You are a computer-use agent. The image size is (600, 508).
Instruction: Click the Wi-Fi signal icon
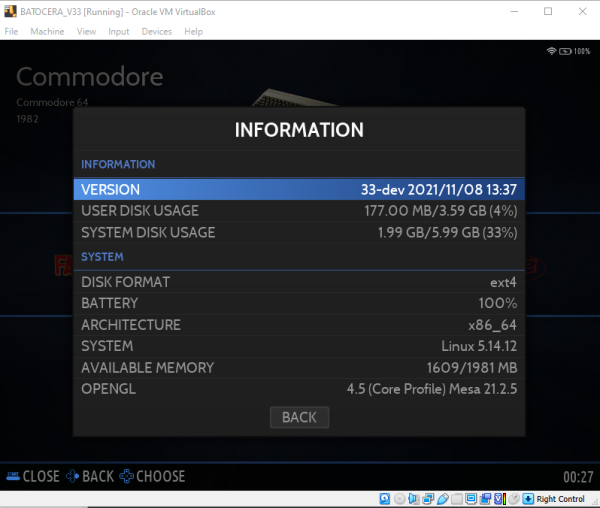click(551, 51)
